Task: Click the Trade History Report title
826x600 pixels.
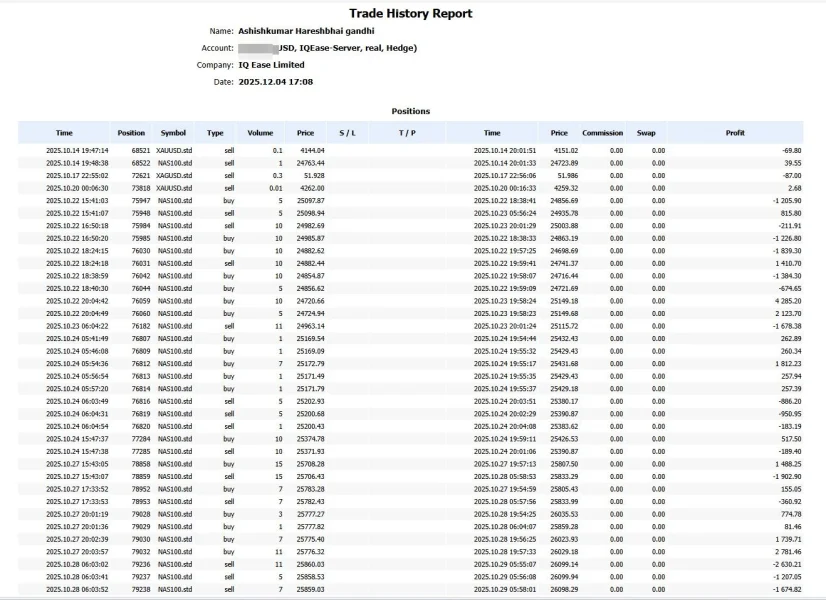Action: (410, 14)
